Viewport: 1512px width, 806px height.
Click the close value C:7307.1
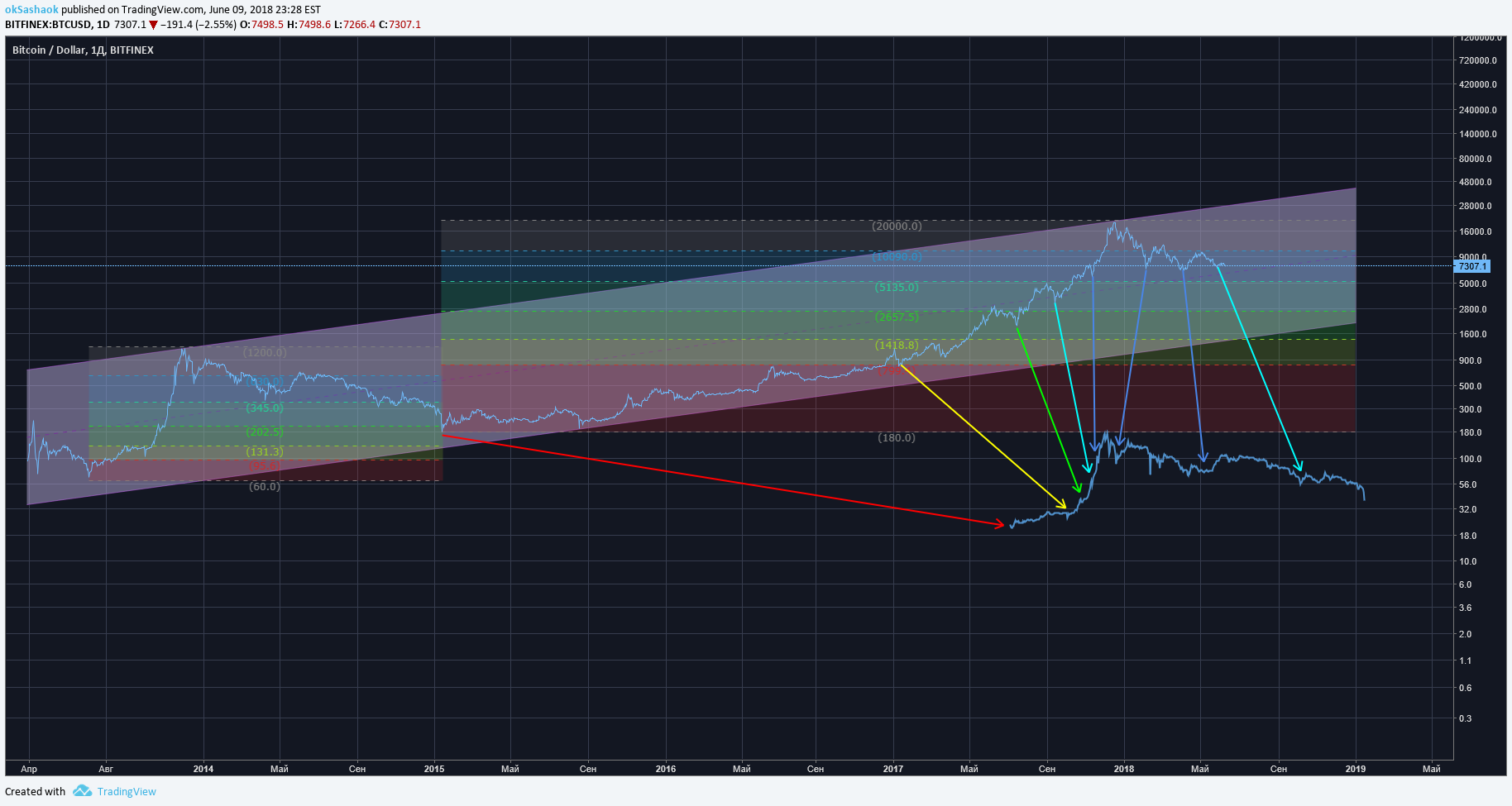pyautogui.click(x=400, y=25)
